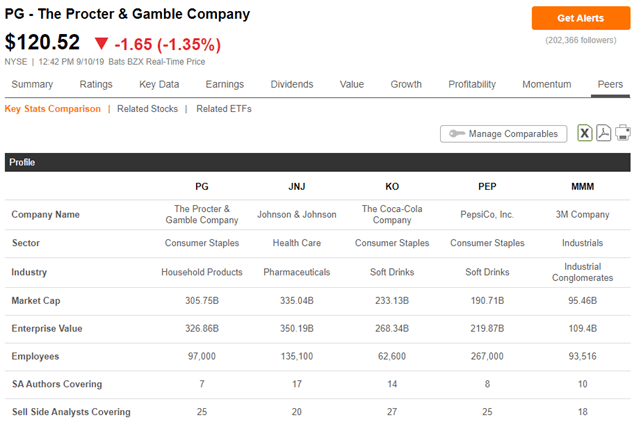641x429 pixels.
Task: View the Related Stocks link
Action: pyautogui.click(x=147, y=109)
